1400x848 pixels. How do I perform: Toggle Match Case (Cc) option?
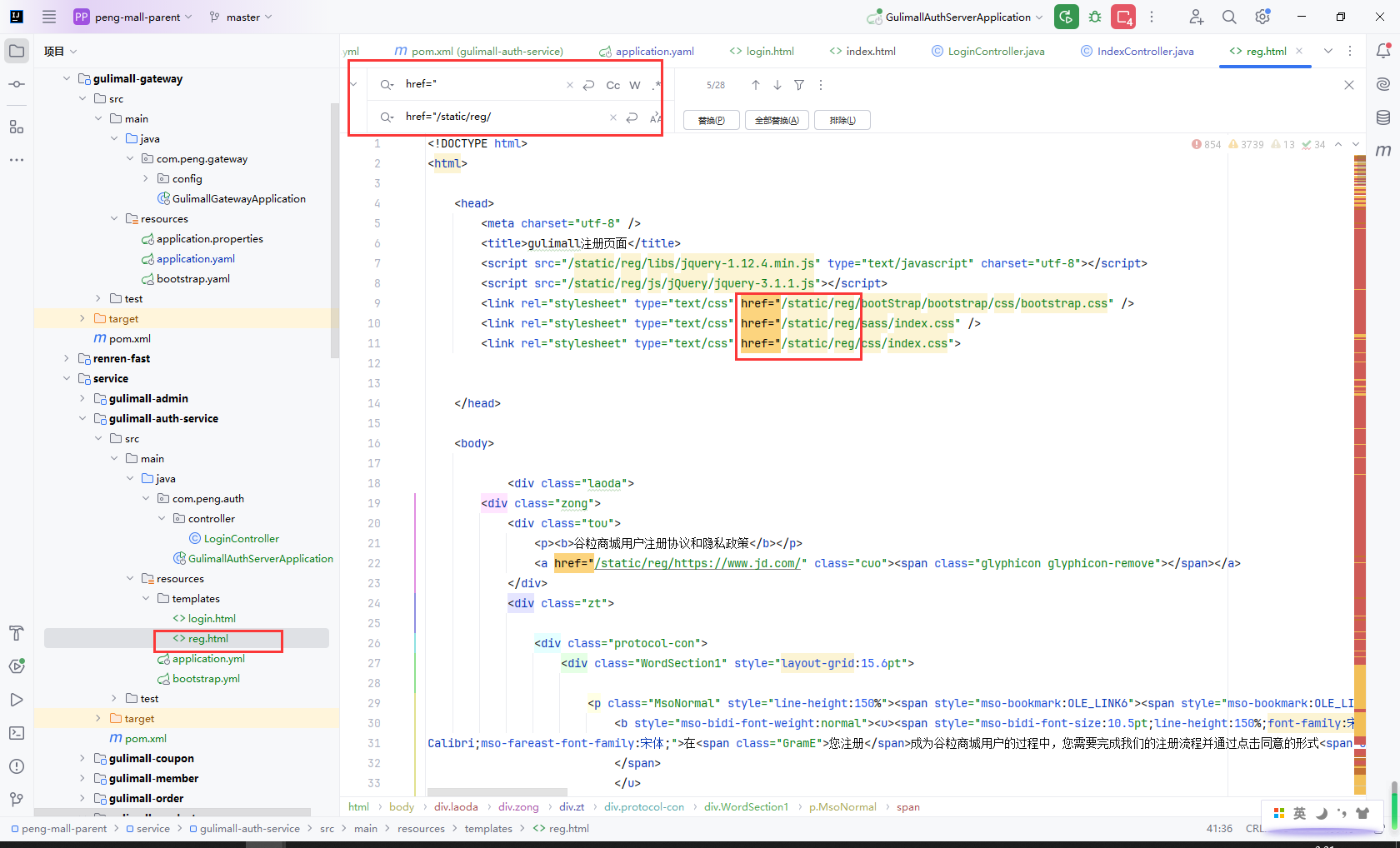coord(612,85)
